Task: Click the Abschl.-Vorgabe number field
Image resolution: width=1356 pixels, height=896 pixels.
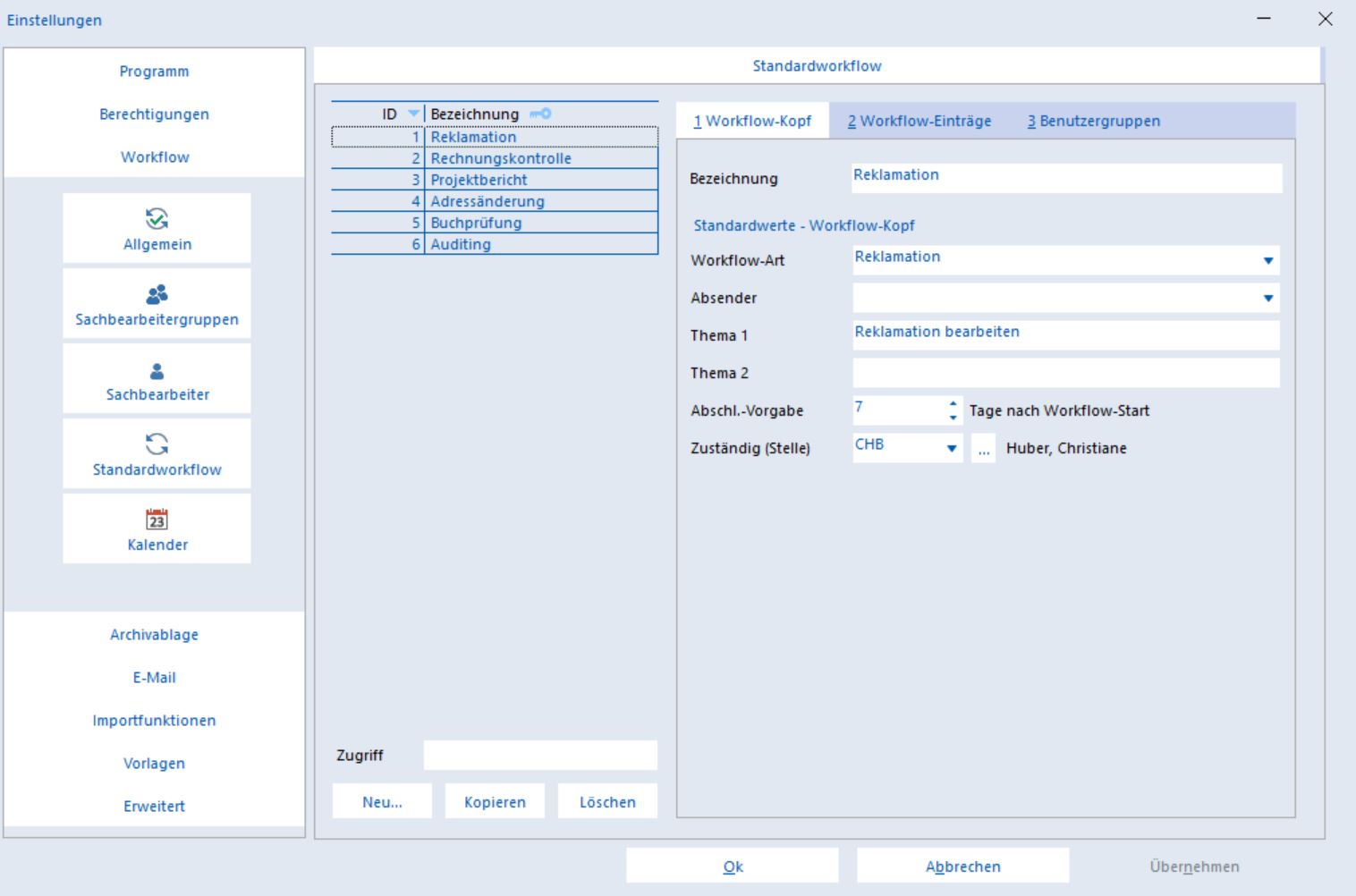Action: click(x=898, y=410)
